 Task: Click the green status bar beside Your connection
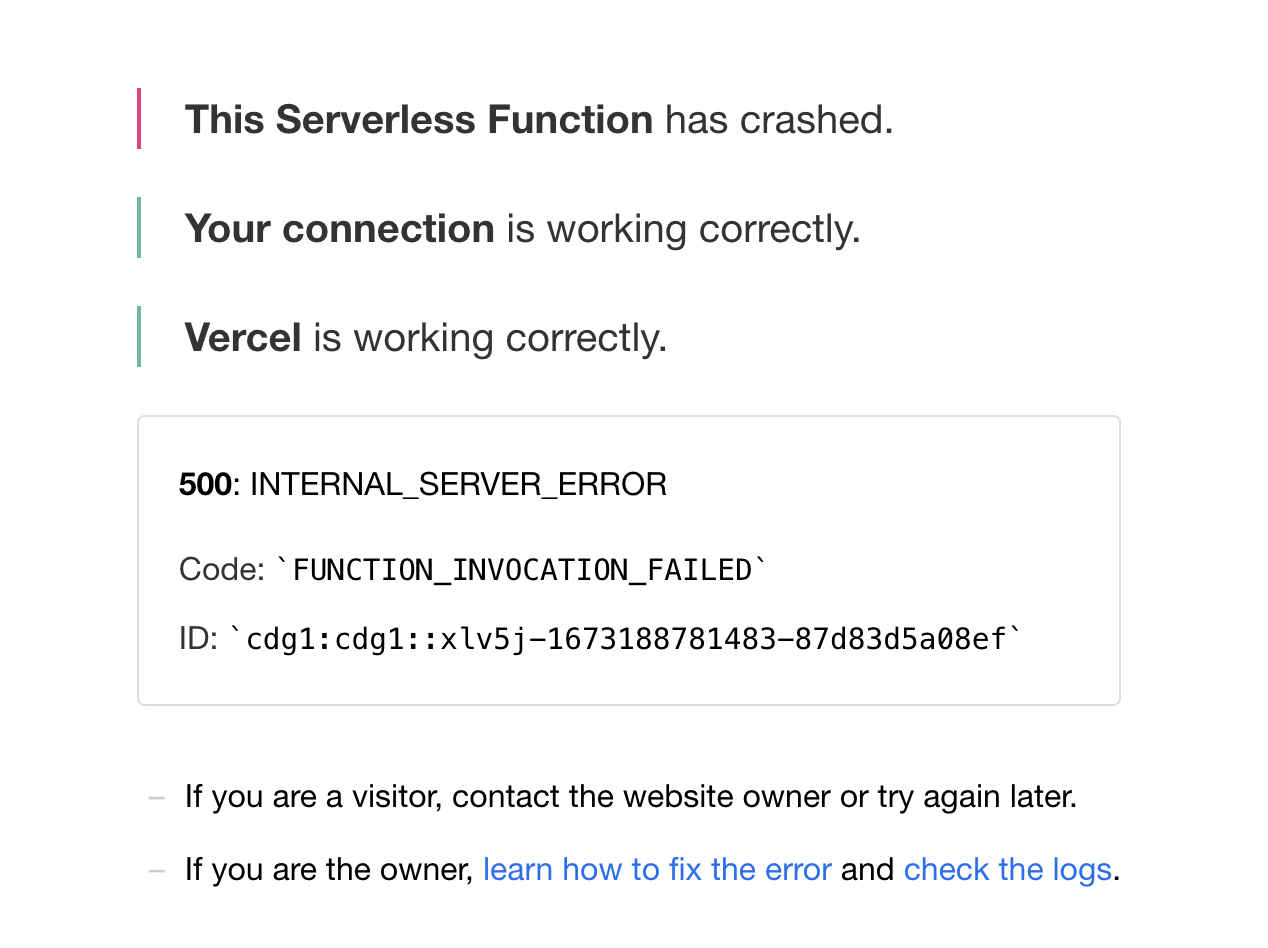(139, 227)
